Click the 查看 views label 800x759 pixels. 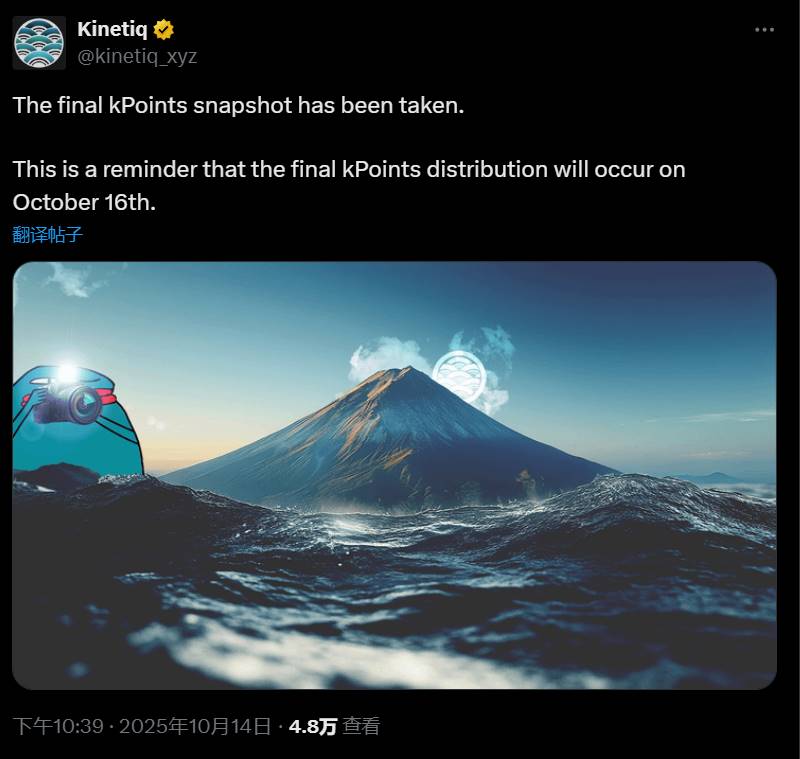361,727
